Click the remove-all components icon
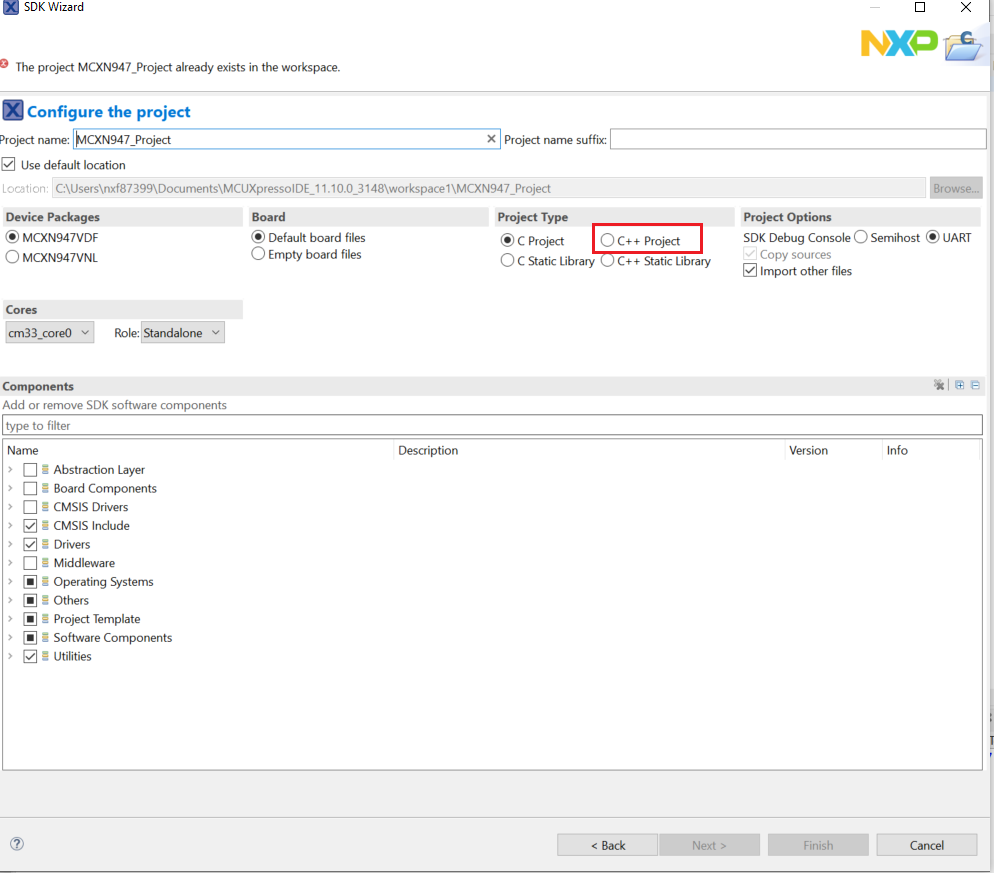Image resolution: width=994 pixels, height=873 pixels. coord(939,385)
